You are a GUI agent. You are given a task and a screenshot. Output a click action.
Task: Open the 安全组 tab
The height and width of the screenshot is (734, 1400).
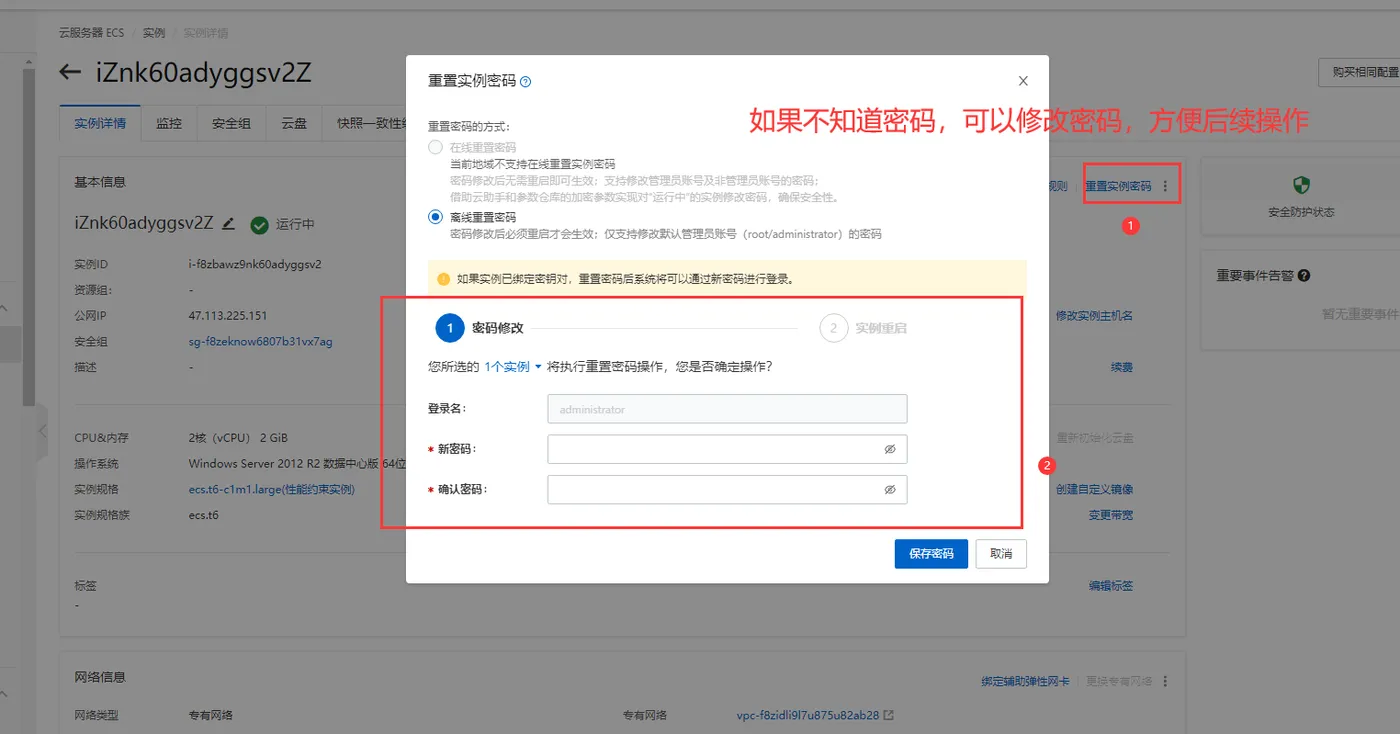tap(231, 124)
